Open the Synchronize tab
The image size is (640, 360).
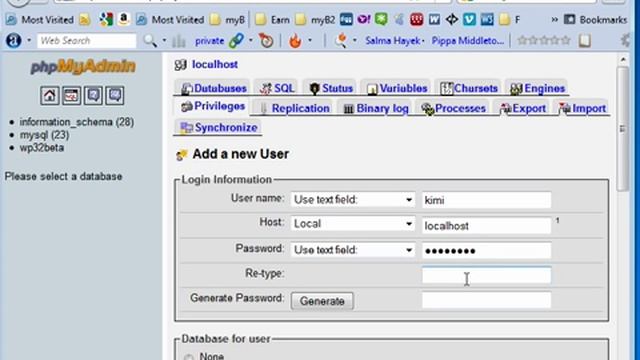coord(219,127)
